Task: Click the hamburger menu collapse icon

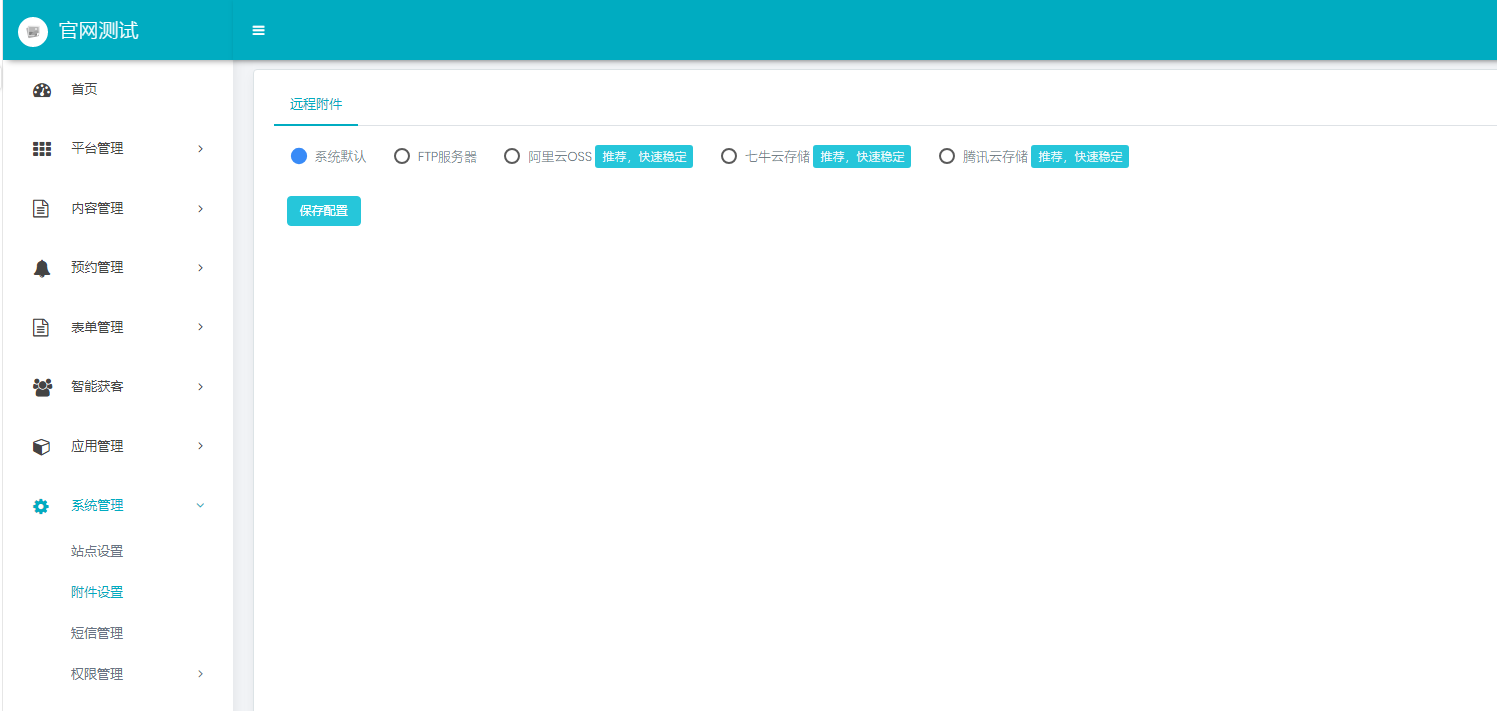Action: (x=258, y=31)
